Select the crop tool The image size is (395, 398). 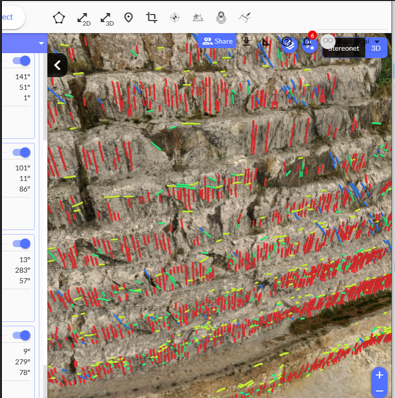tap(152, 17)
